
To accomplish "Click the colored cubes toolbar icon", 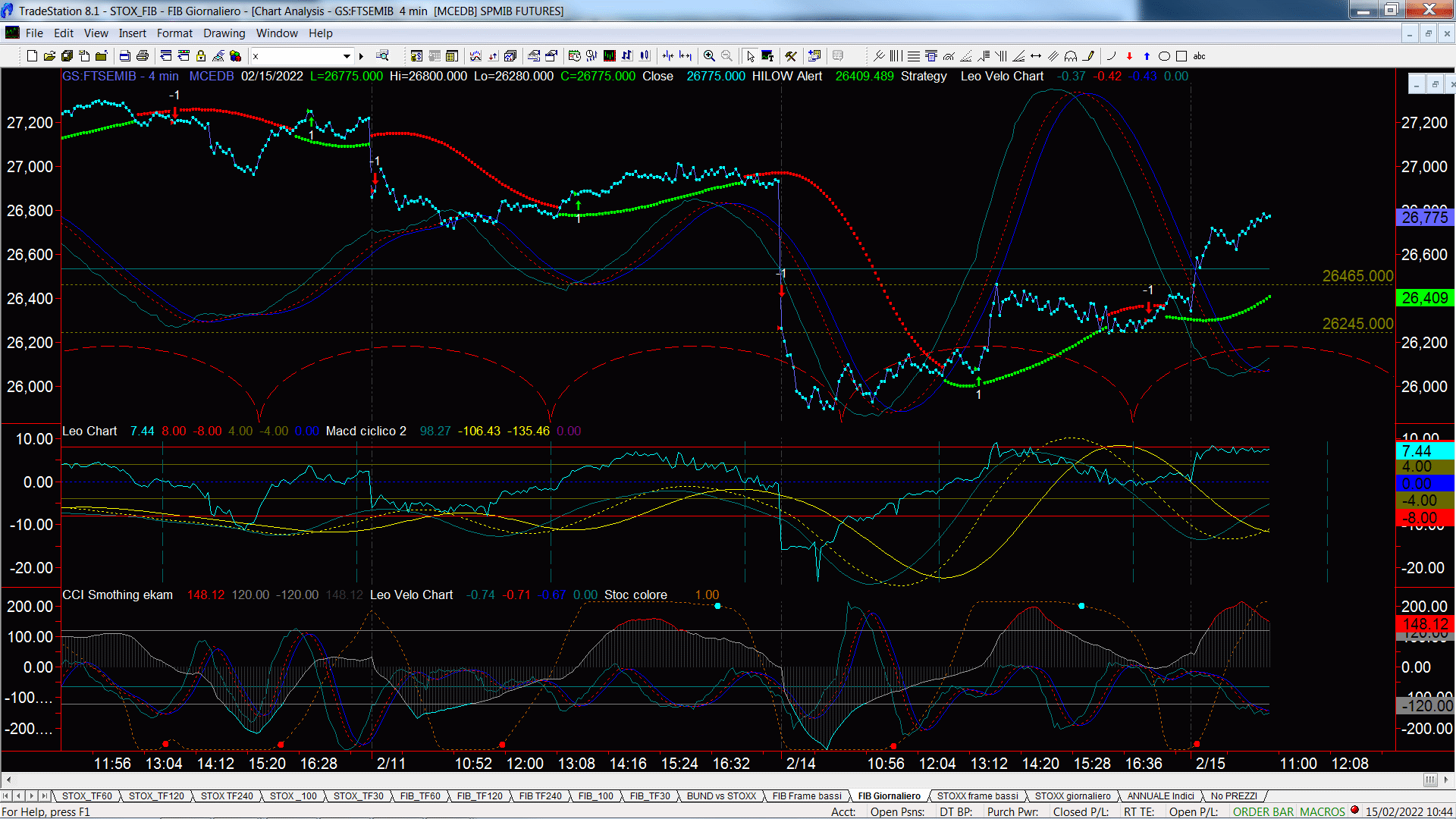I will point(235,56).
